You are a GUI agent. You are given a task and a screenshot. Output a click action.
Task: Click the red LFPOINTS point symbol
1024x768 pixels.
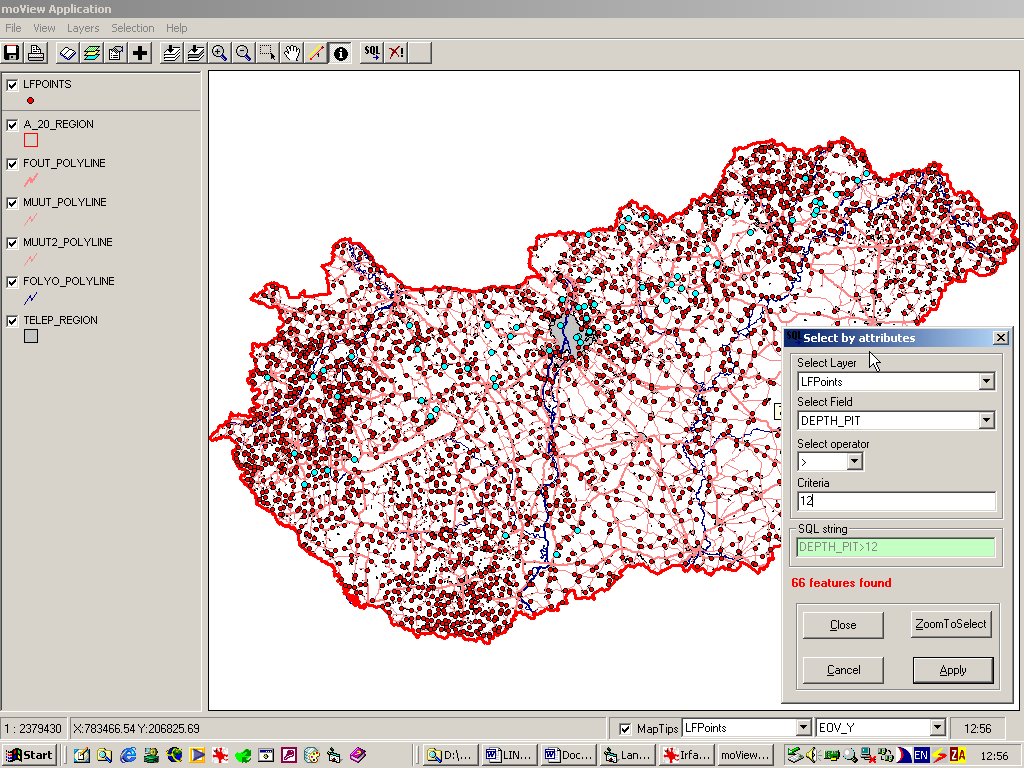click(x=30, y=101)
